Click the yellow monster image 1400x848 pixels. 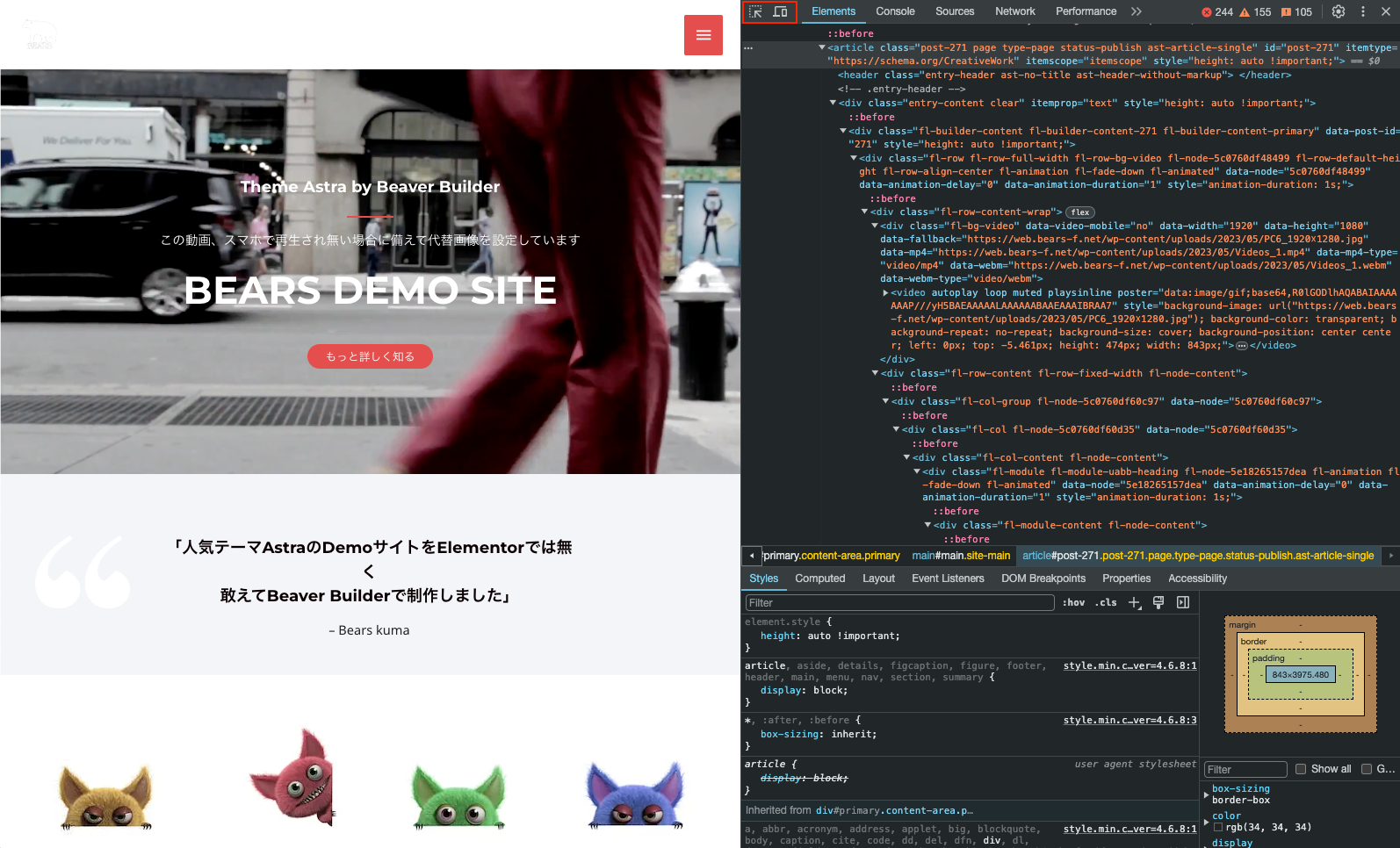pos(106,795)
